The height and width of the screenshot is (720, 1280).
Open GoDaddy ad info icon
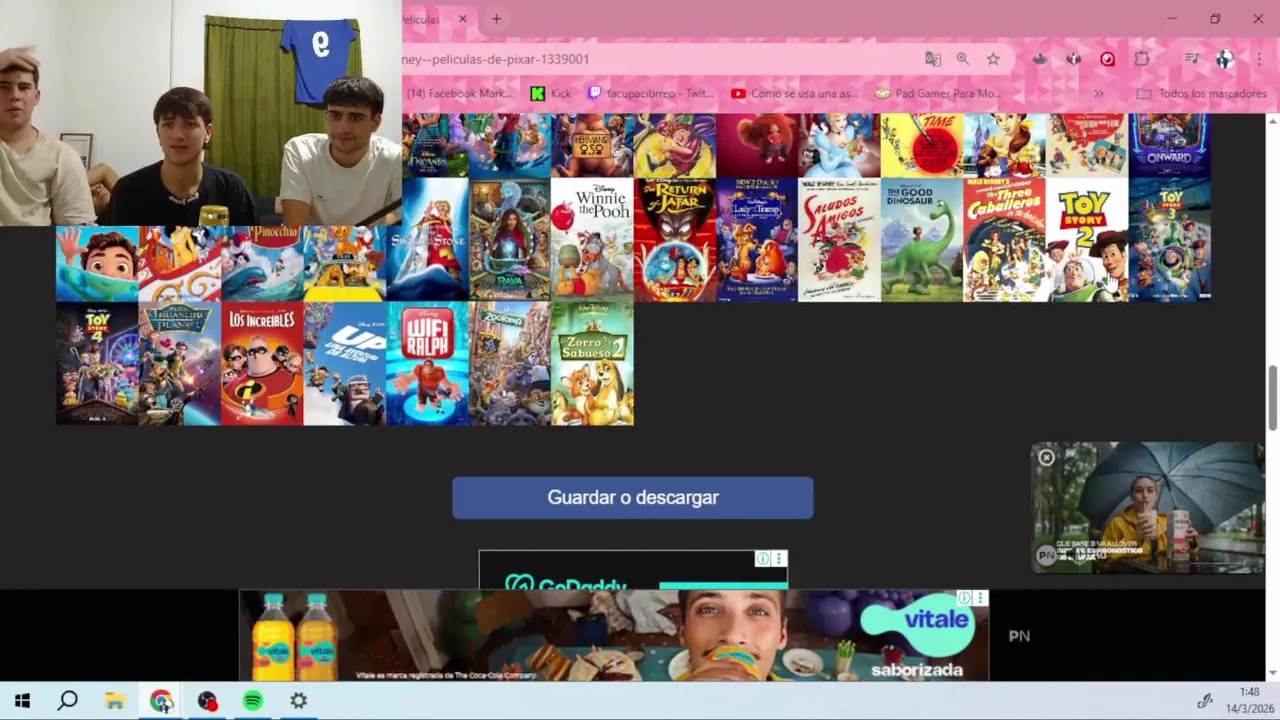(763, 559)
